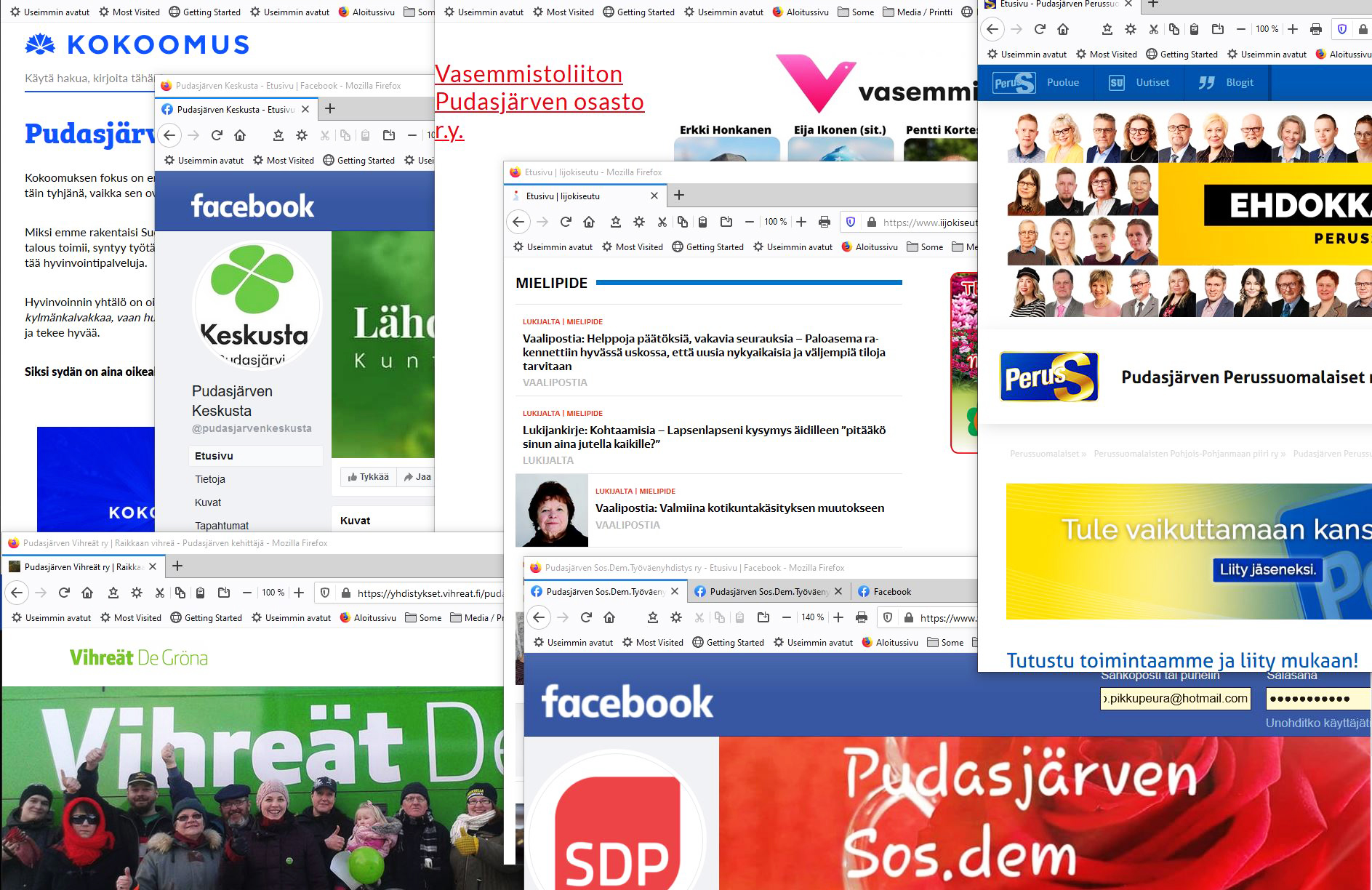Click the home icon in the Iijokiseutu window
The width and height of the screenshot is (1372, 890).
589,222
